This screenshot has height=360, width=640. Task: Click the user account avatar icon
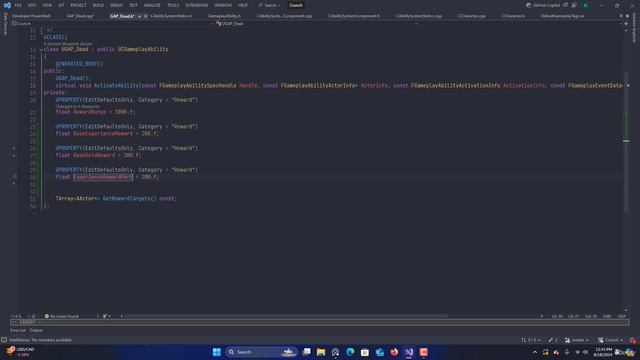(585, 5)
